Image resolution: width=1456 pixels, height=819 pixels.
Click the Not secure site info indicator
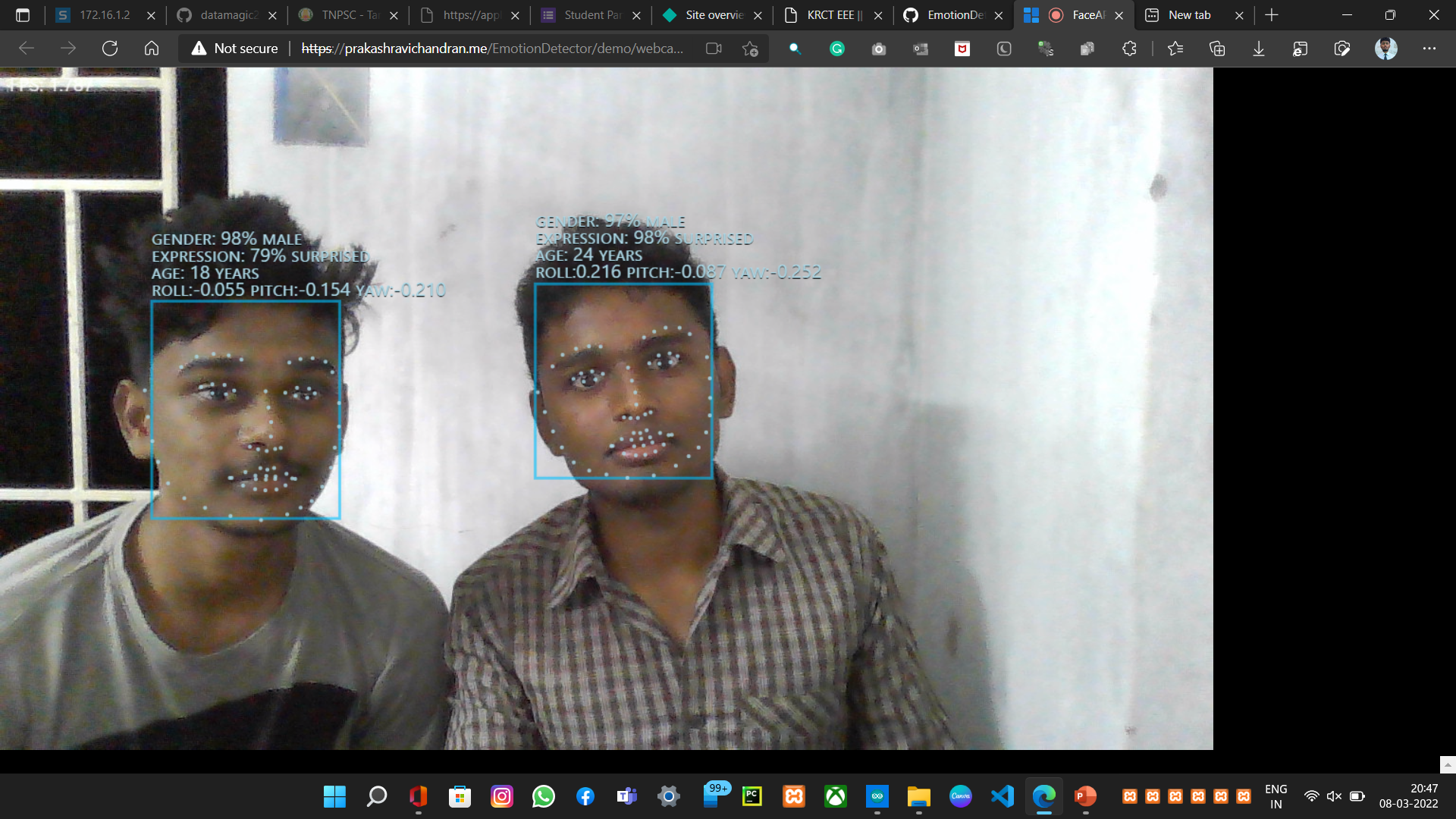click(x=235, y=49)
